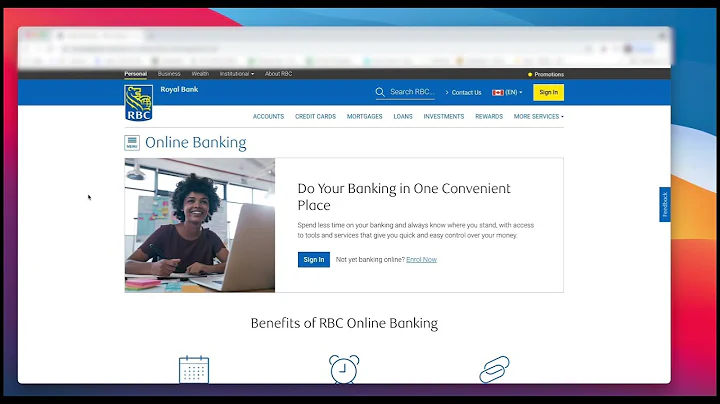
Task: Click the Online Banking heading
Action: (196, 143)
